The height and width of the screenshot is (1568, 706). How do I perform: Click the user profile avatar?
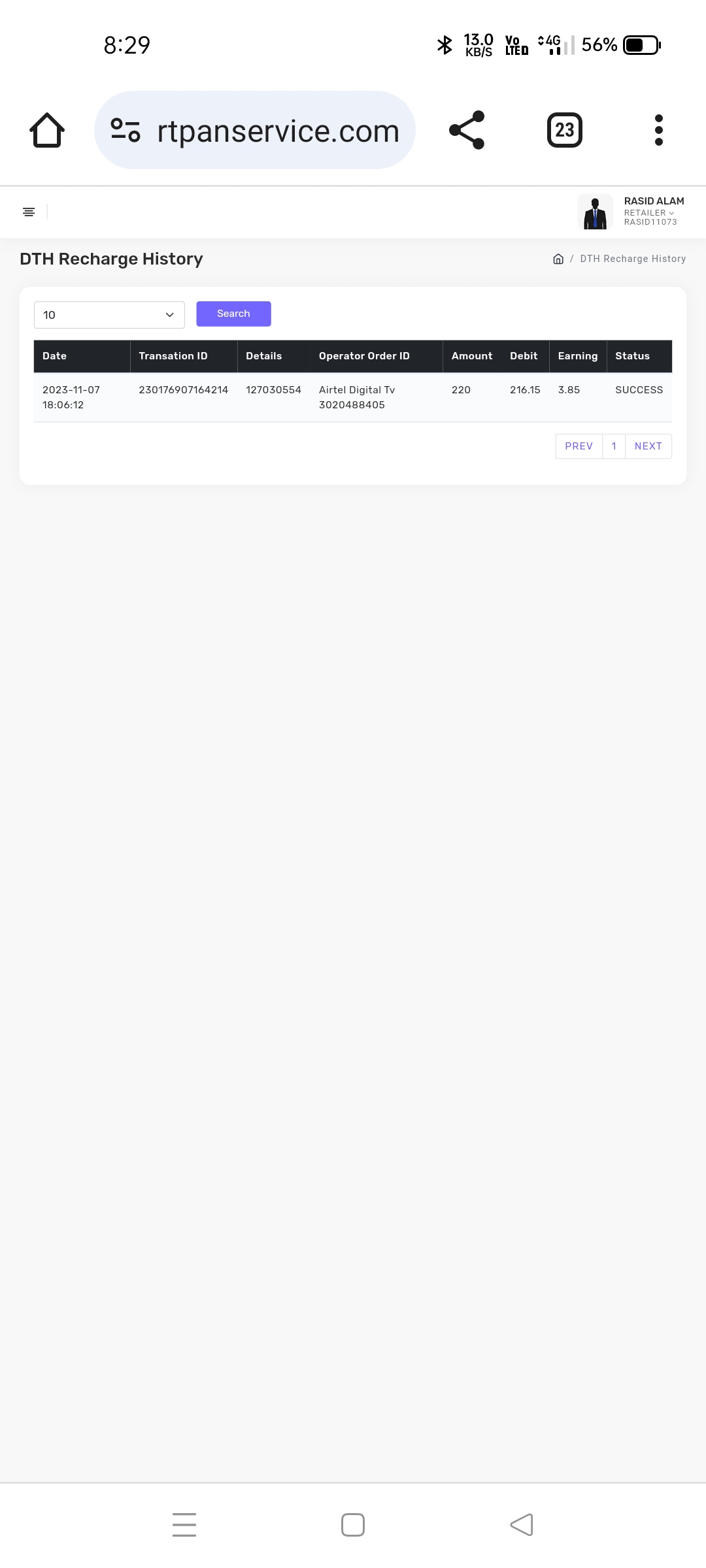[595, 212]
